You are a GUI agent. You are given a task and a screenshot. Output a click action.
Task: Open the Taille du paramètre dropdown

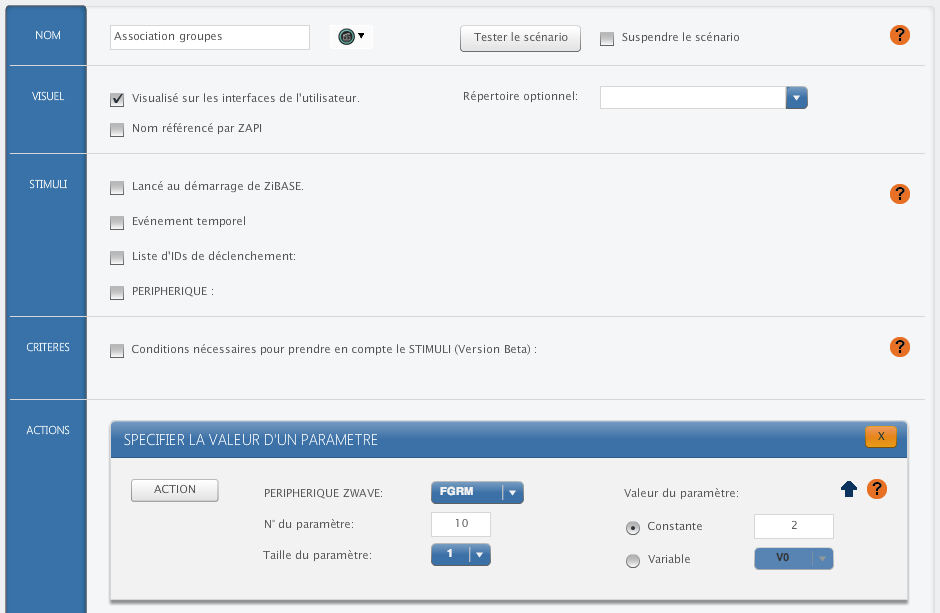[461, 555]
